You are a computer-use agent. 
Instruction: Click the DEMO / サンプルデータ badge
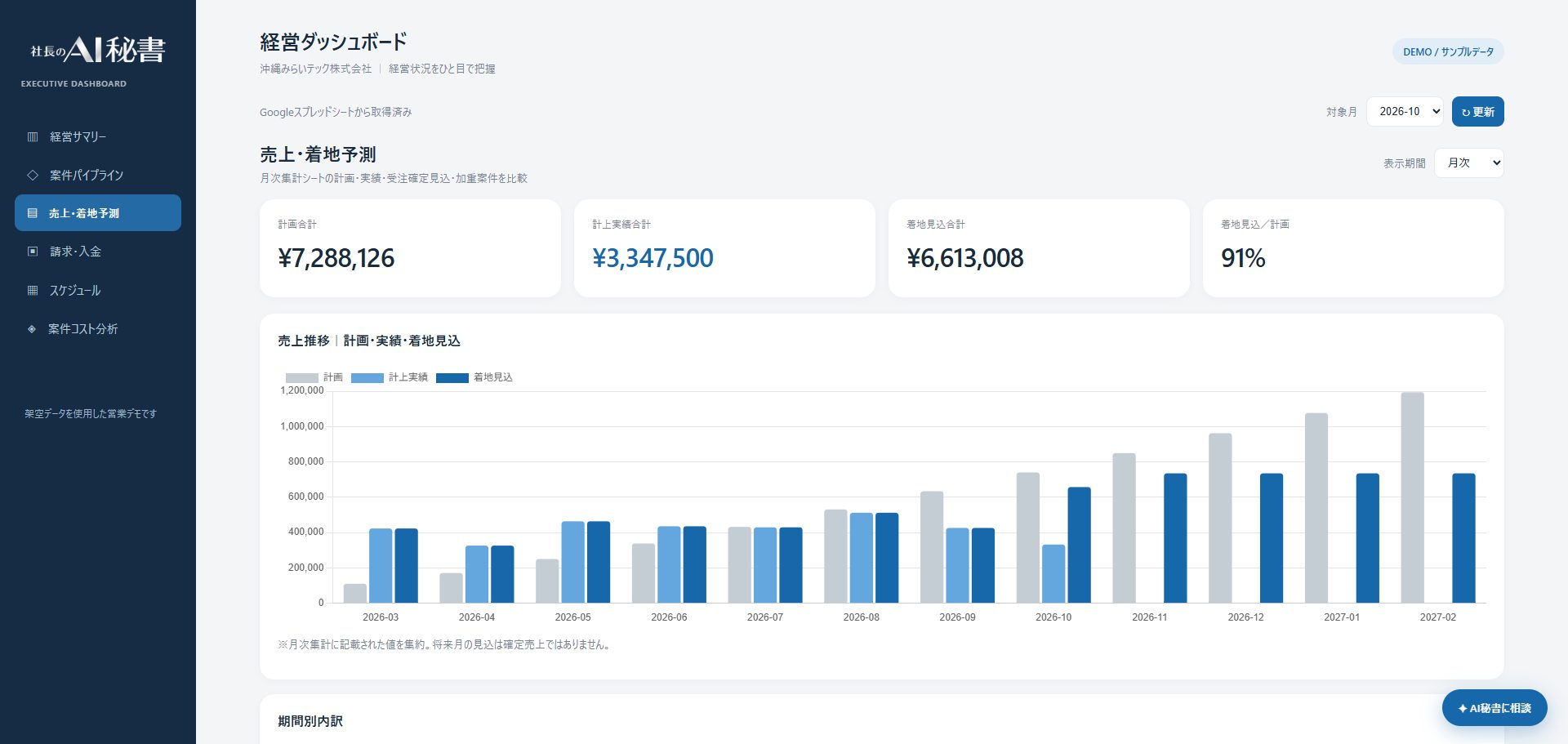tap(1448, 51)
